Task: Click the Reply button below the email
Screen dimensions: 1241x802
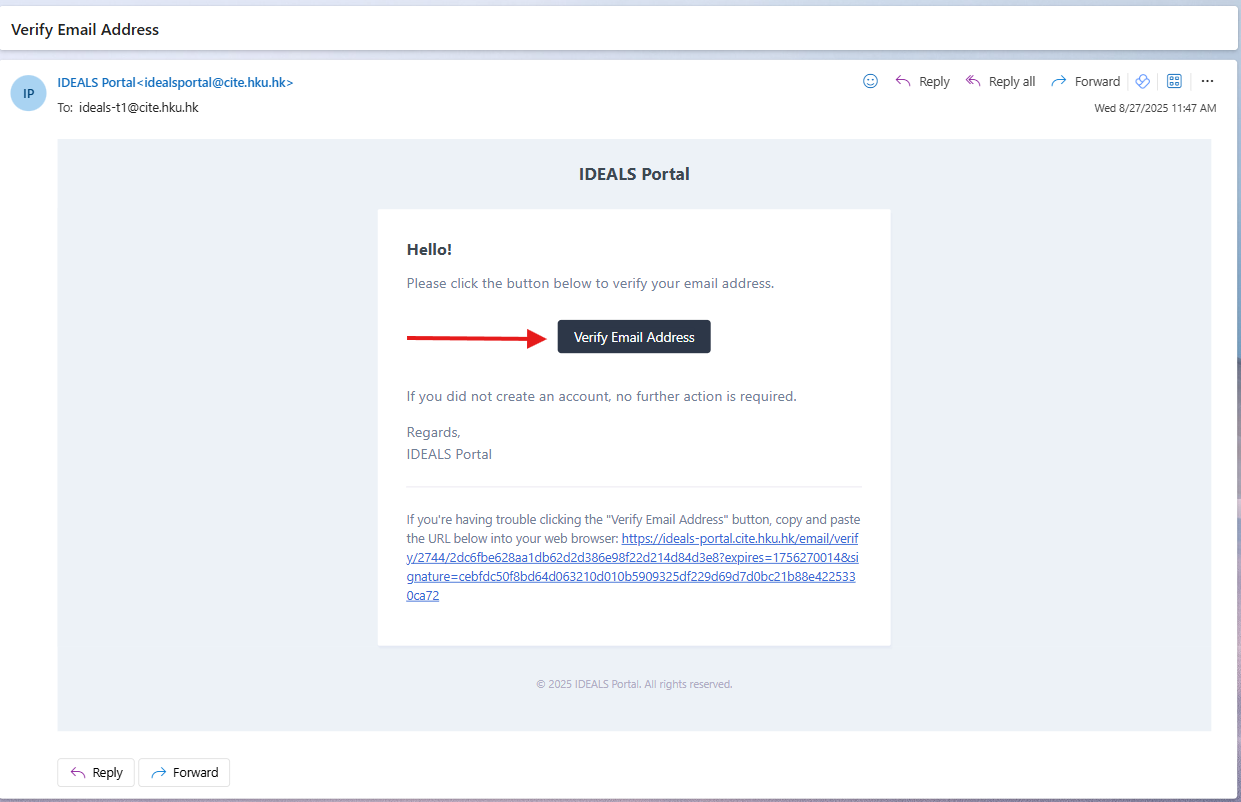Action: coord(96,772)
